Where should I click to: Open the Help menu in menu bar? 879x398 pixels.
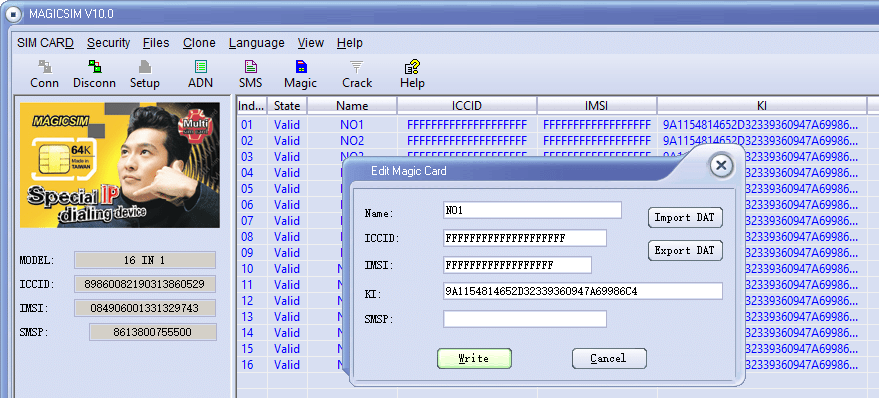click(350, 43)
